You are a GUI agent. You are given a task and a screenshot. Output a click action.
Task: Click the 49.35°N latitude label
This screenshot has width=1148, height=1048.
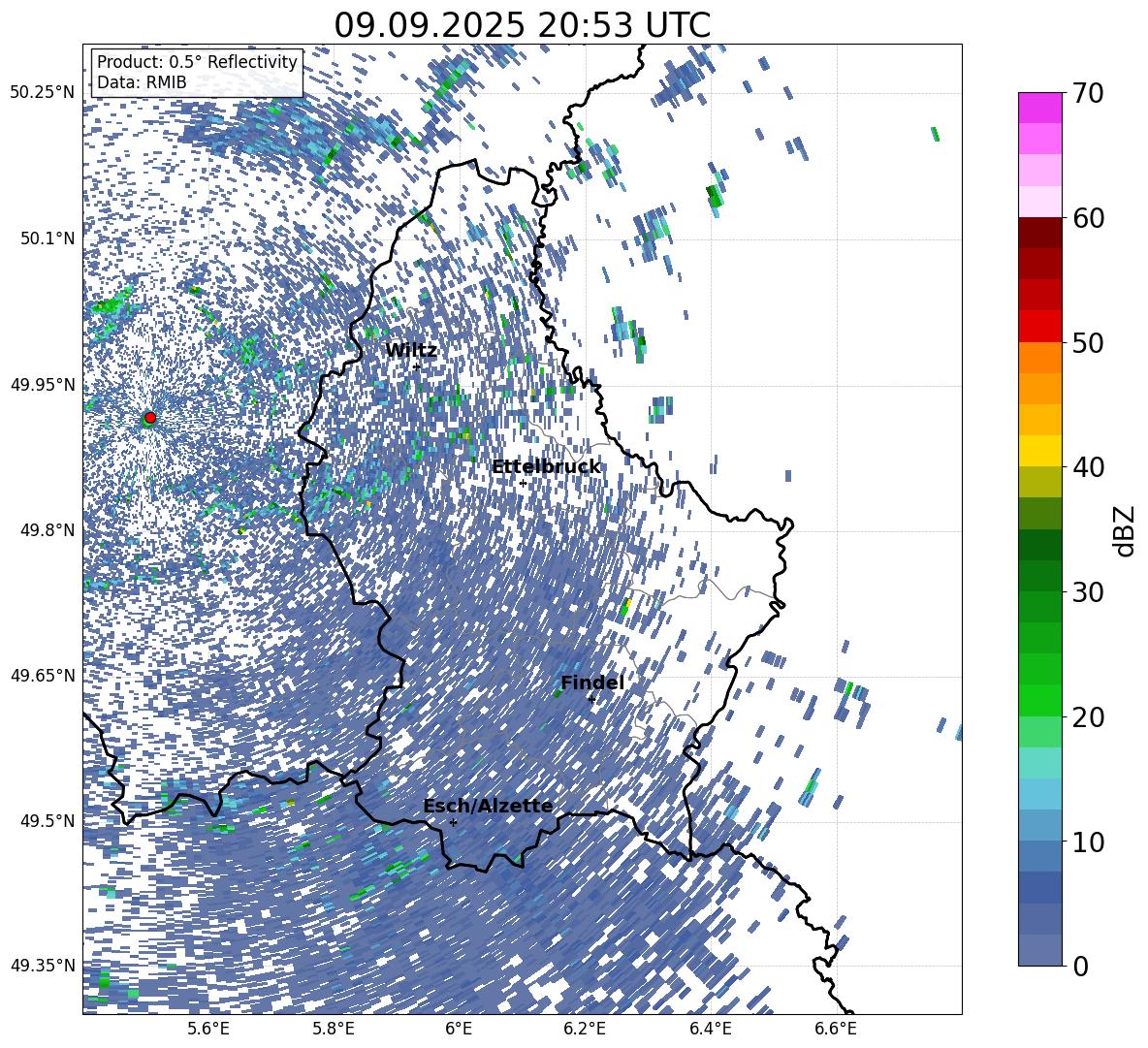[x=43, y=966]
